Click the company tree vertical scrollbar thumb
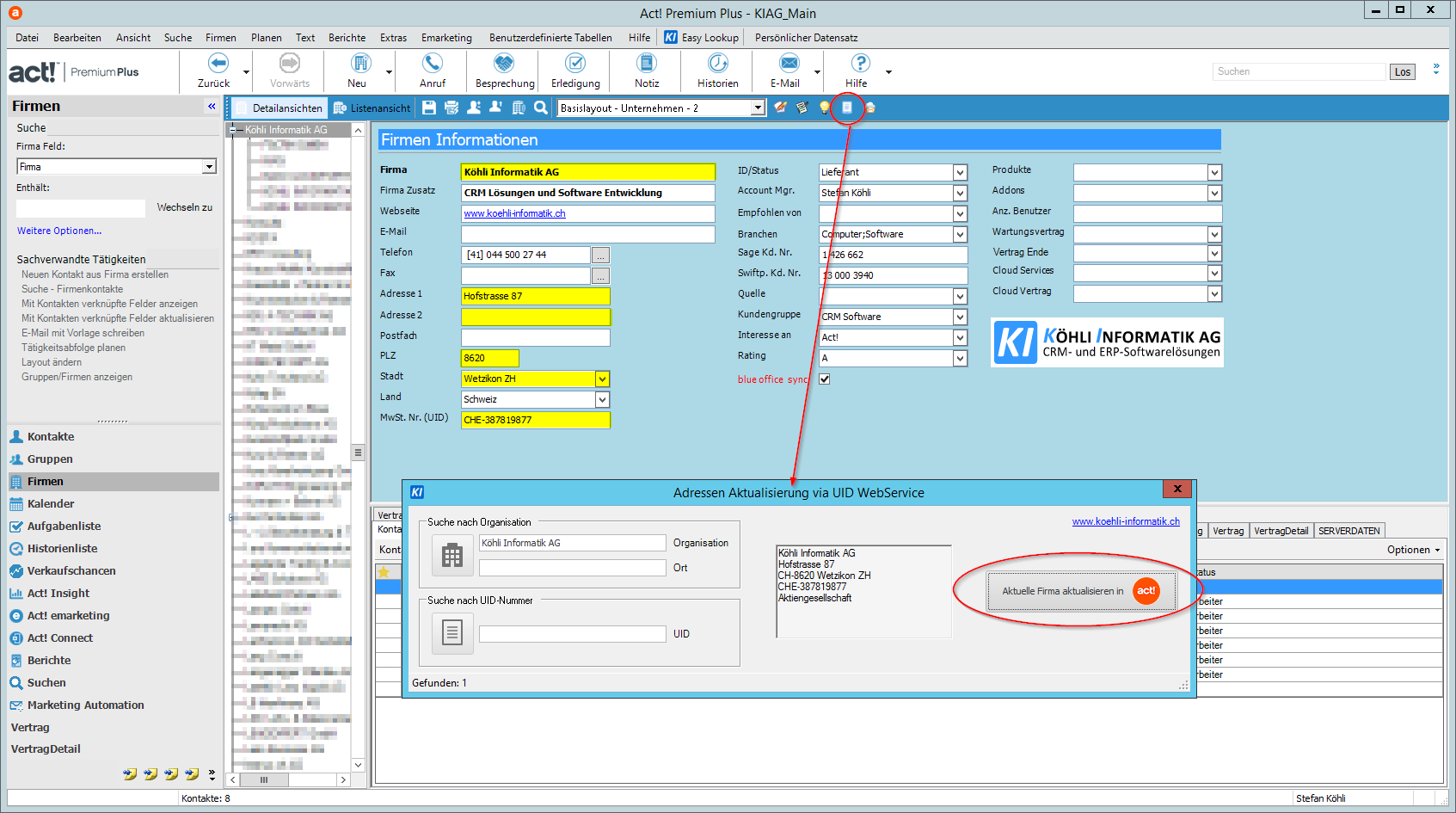This screenshot has height=813, width=1456. click(x=358, y=453)
